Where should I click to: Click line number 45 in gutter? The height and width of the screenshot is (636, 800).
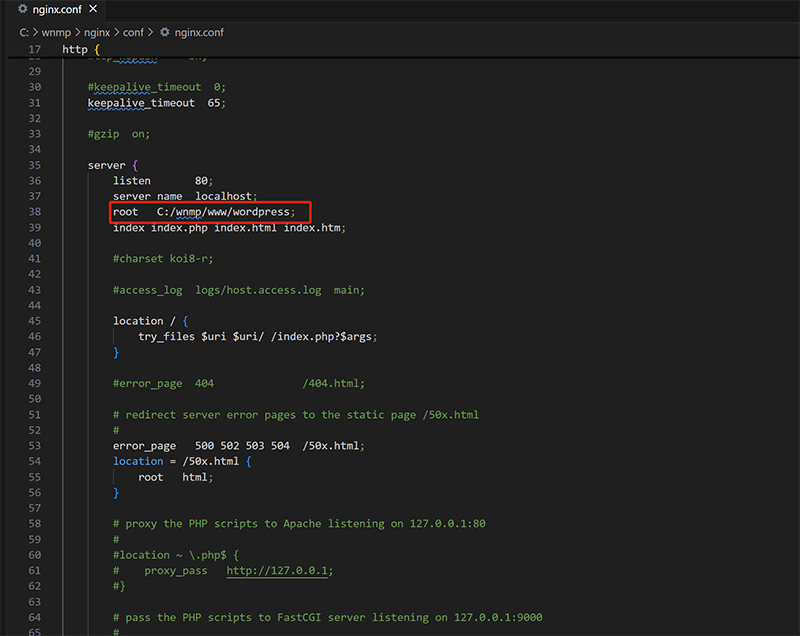34,321
